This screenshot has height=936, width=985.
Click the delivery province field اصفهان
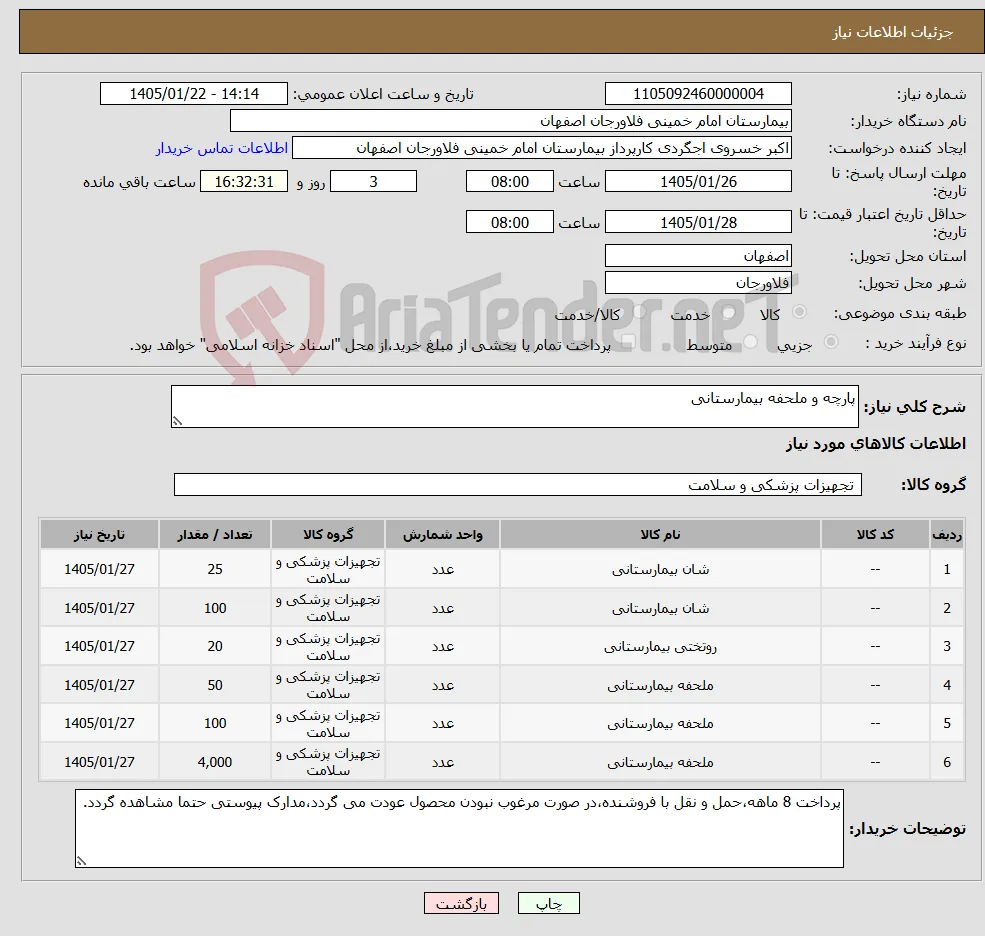pos(698,256)
